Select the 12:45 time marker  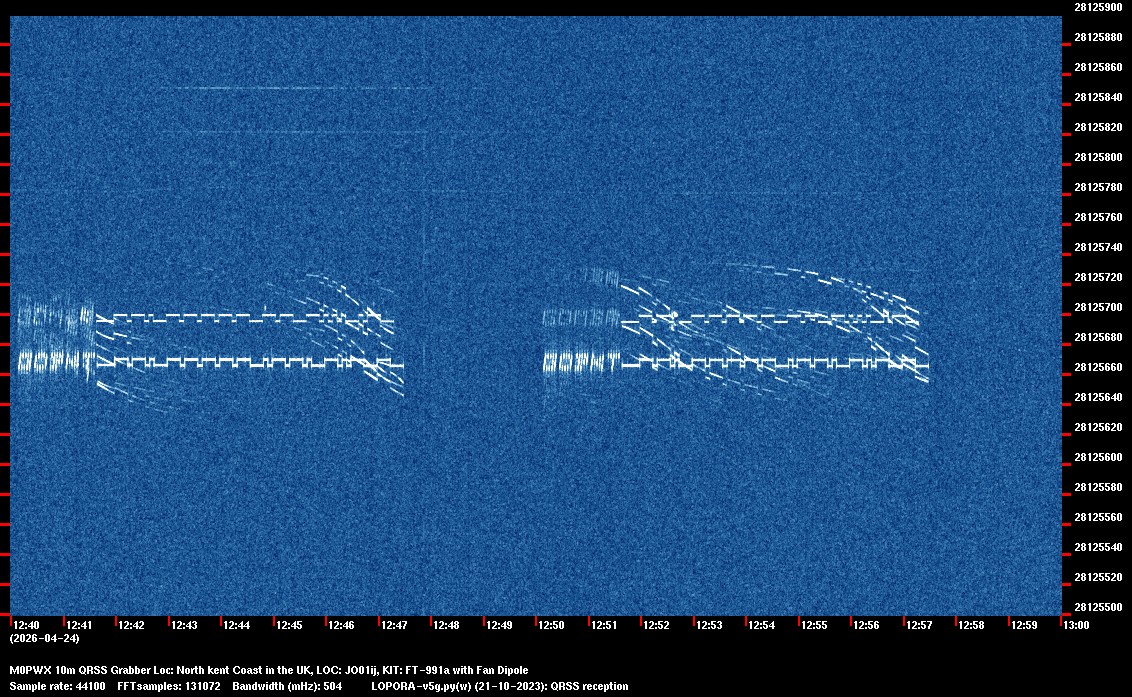coord(289,625)
